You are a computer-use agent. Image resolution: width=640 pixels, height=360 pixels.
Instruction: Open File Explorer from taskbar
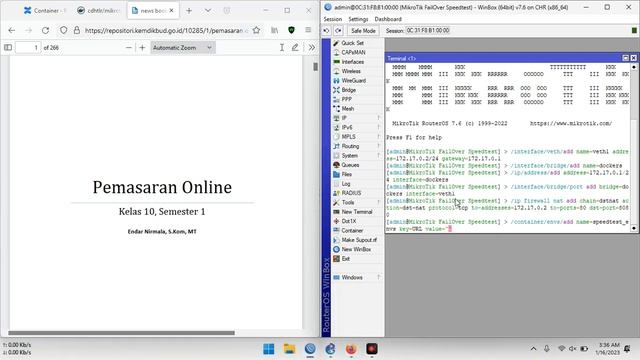click(289, 349)
